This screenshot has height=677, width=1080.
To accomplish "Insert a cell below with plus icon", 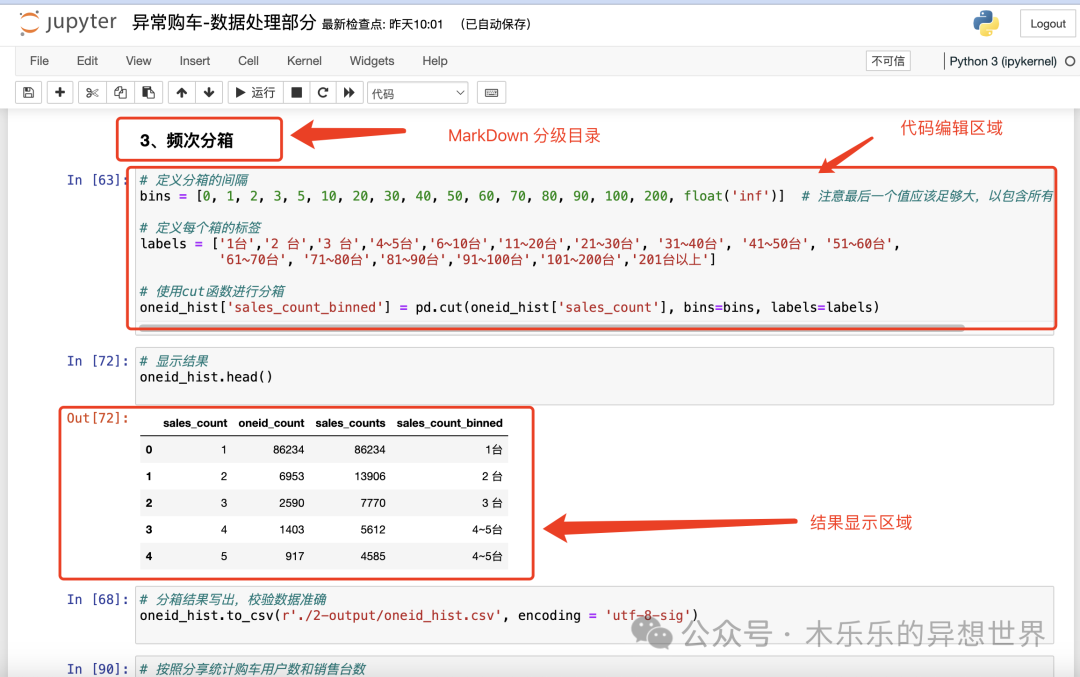I will click(60, 92).
